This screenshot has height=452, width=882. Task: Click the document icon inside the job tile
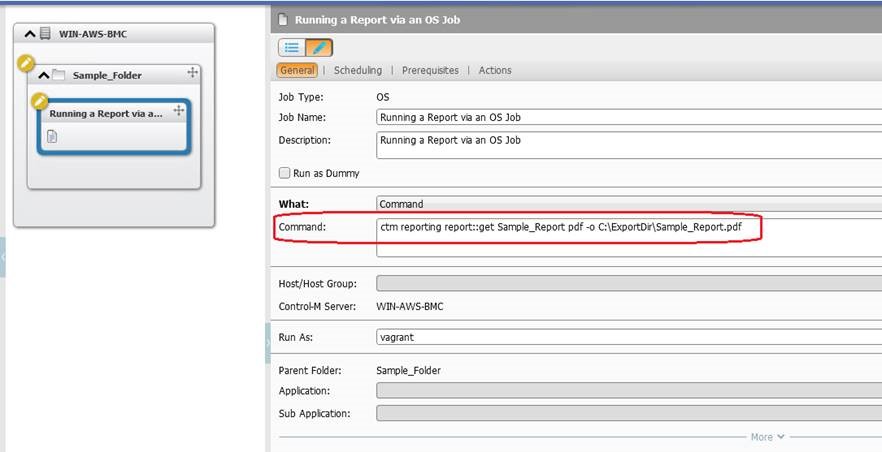pos(52,136)
